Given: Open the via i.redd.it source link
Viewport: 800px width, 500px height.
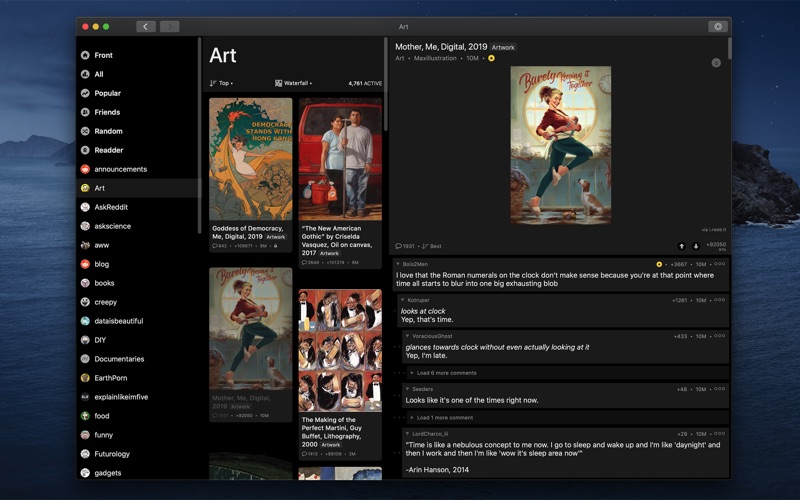Looking at the screenshot, I should pos(713,230).
